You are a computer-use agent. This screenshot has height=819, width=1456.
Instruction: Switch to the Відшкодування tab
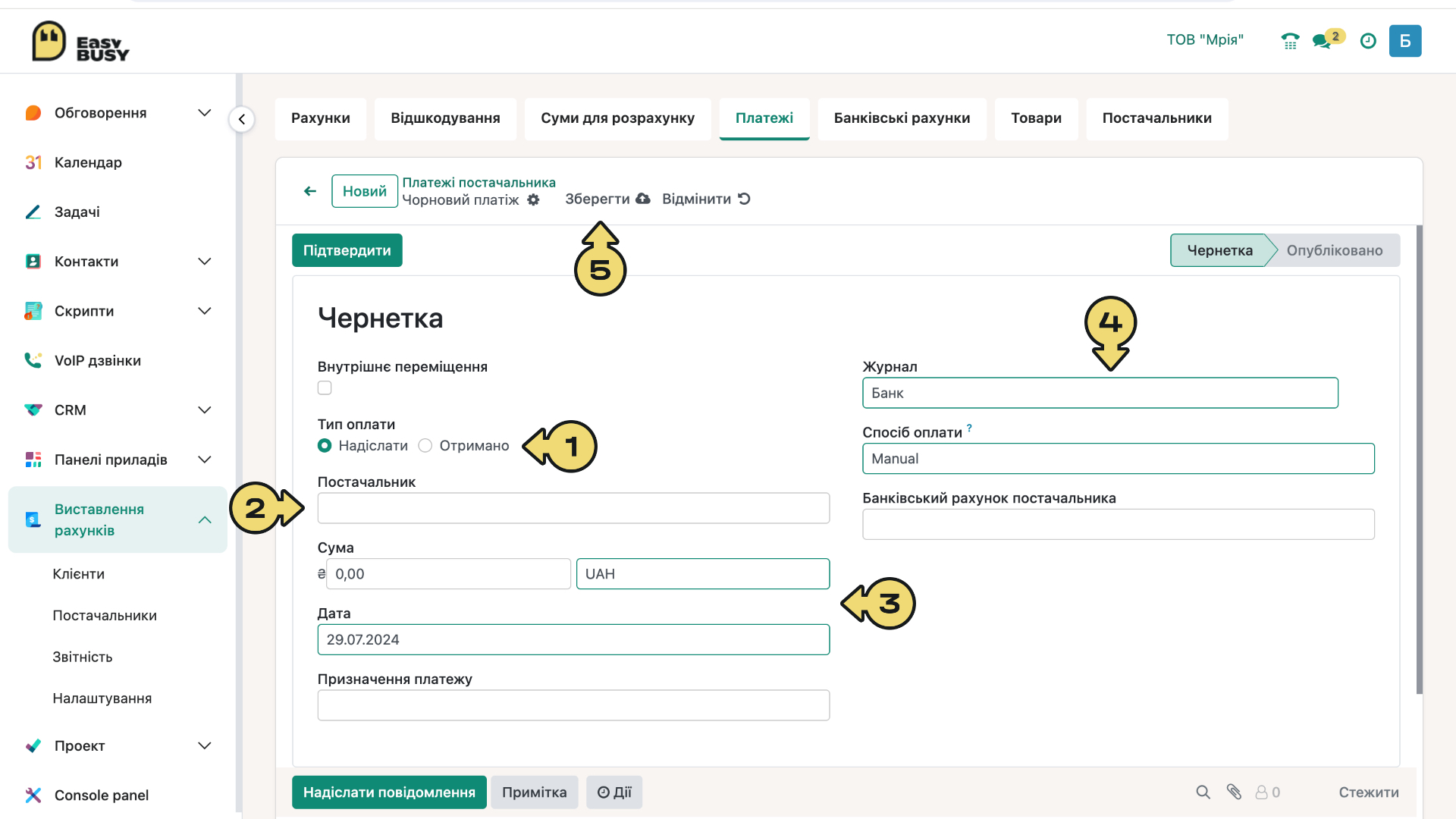[445, 118]
